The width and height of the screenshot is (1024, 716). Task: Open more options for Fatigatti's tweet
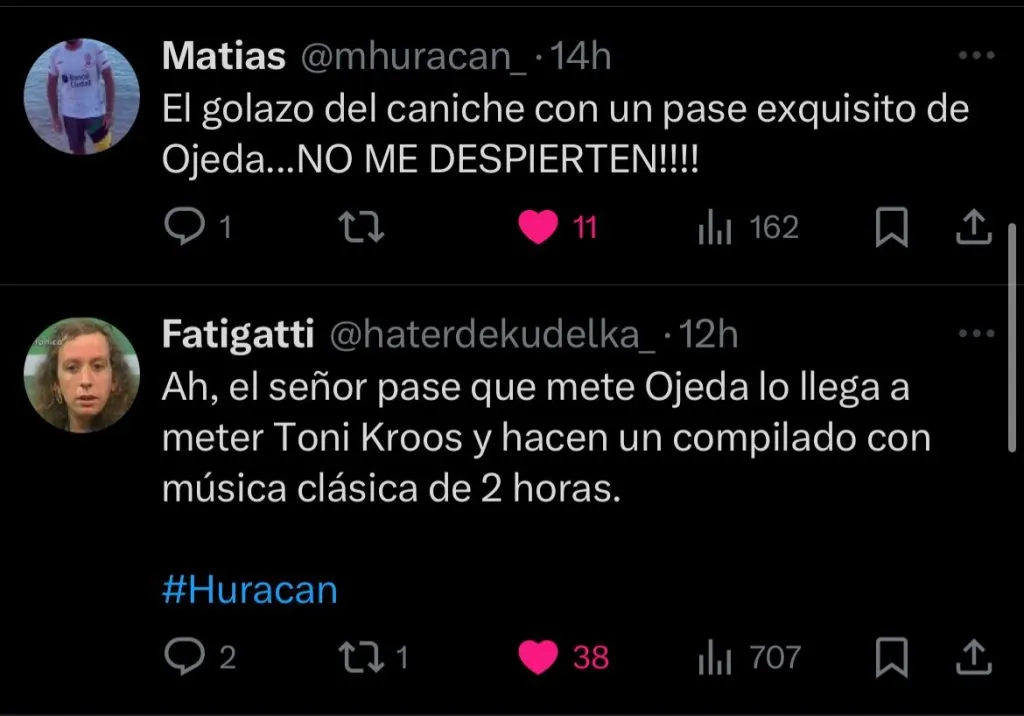(x=976, y=335)
